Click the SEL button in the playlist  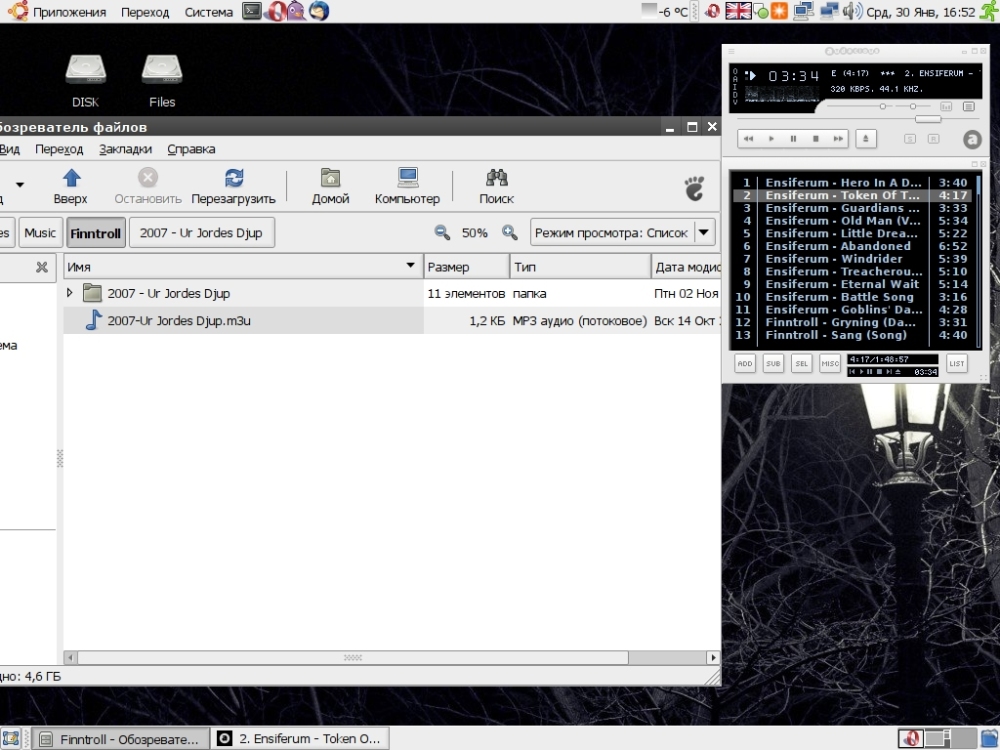[x=802, y=364]
